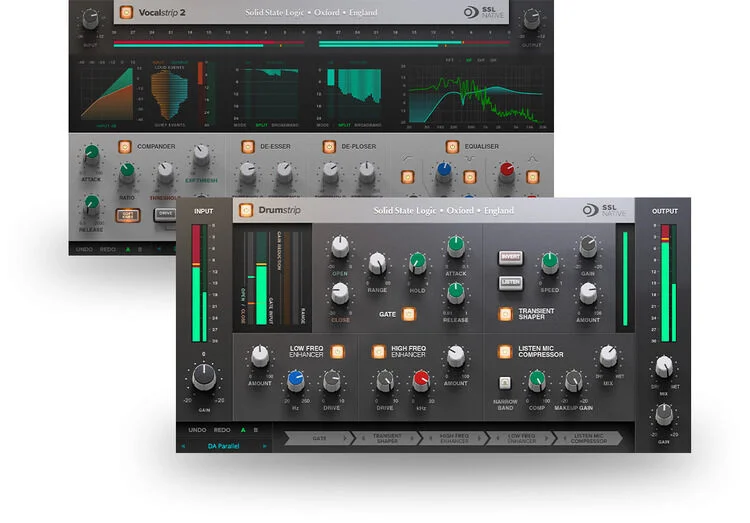Toggle the De-Esser section on/off

pos(246,146)
